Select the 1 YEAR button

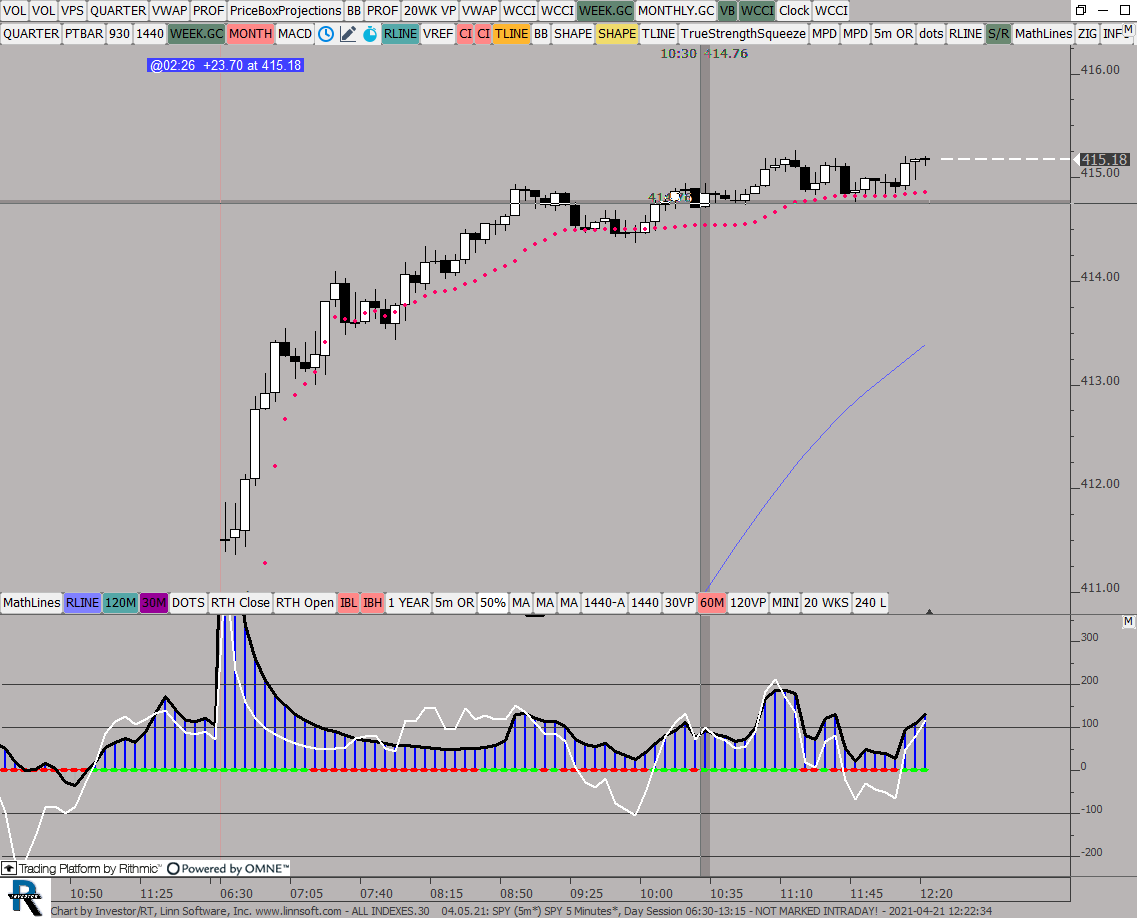point(409,603)
